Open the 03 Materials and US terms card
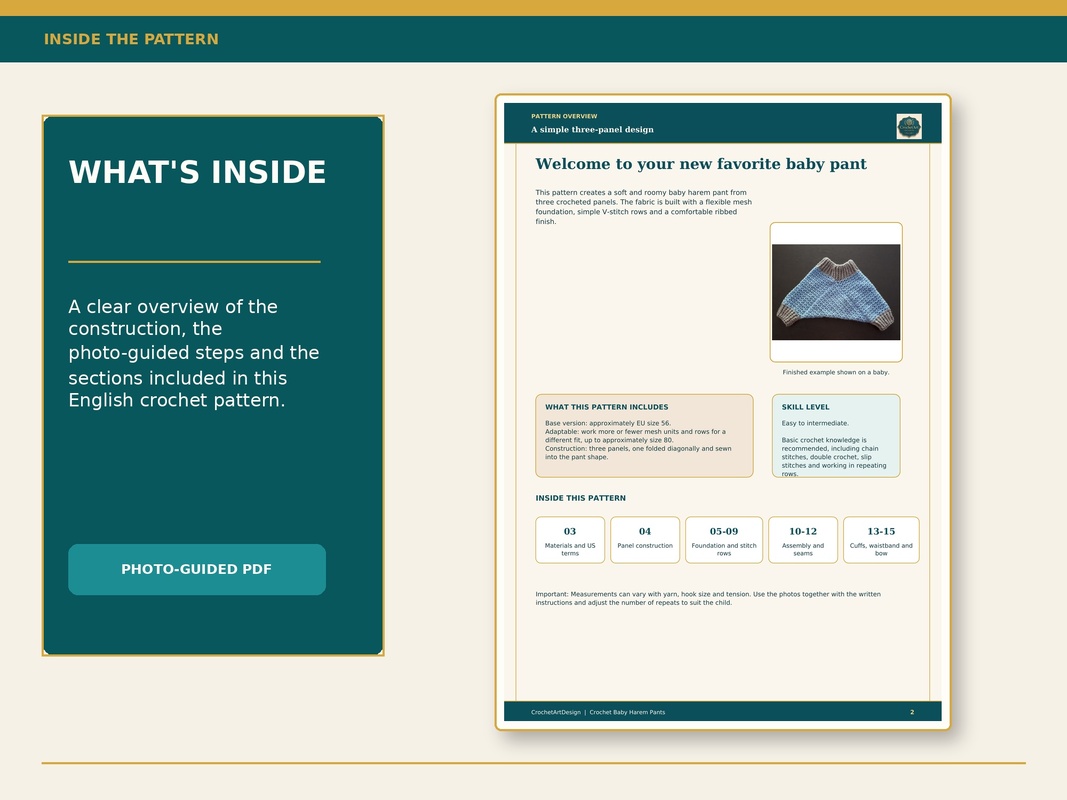The height and width of the screenshot is (800, 1067). 570,540
